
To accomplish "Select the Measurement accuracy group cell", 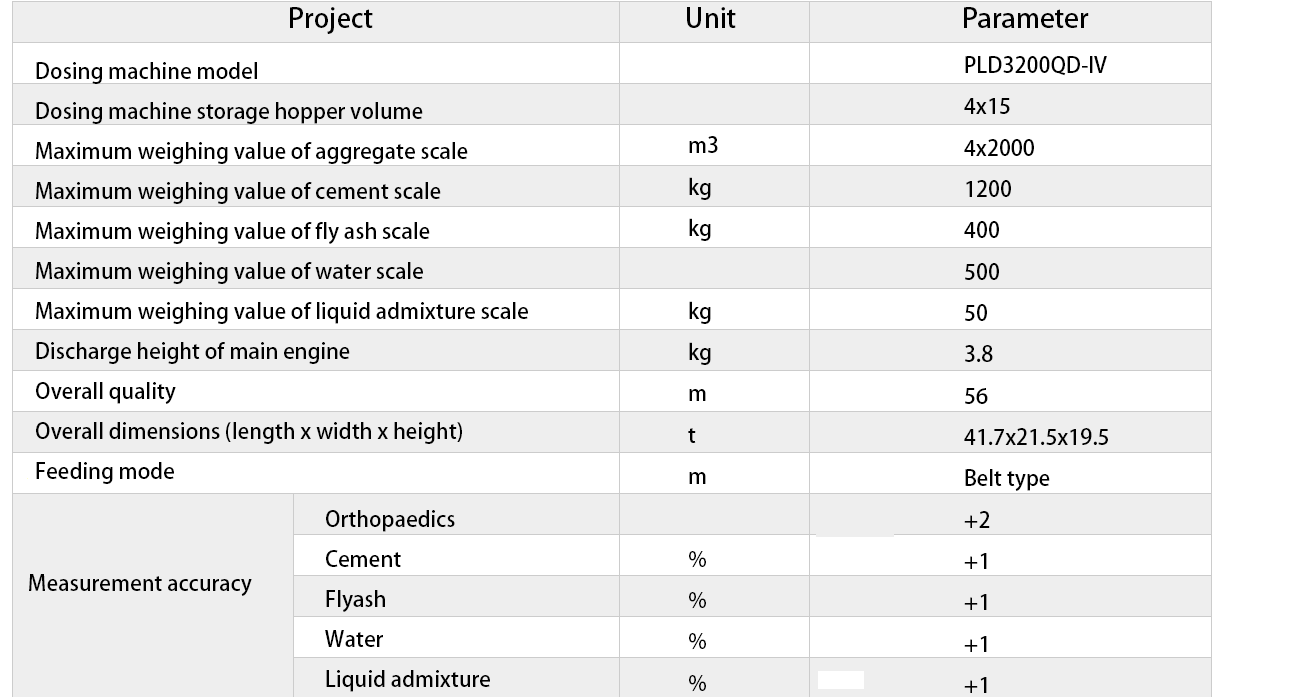I will pos(139,583).
